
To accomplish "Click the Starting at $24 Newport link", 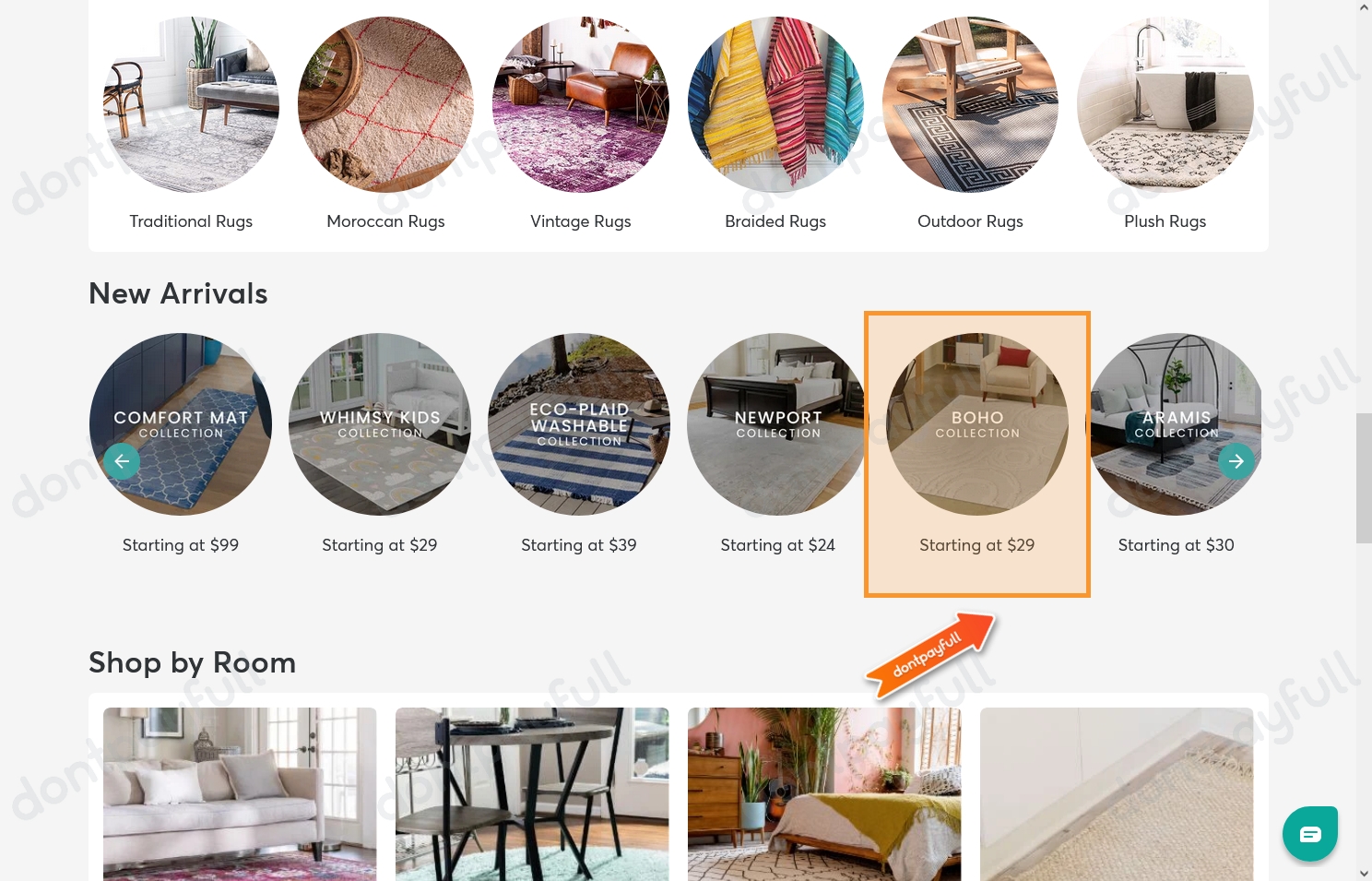I will (x=778, y=545).
